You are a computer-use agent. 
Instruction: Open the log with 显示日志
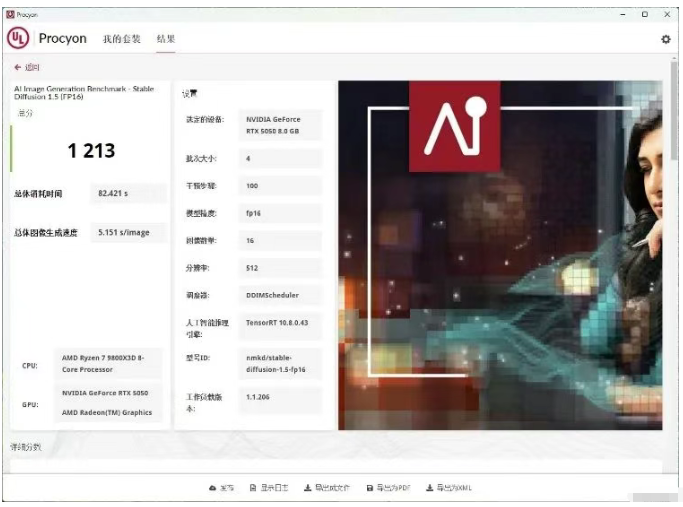(269, 488)
